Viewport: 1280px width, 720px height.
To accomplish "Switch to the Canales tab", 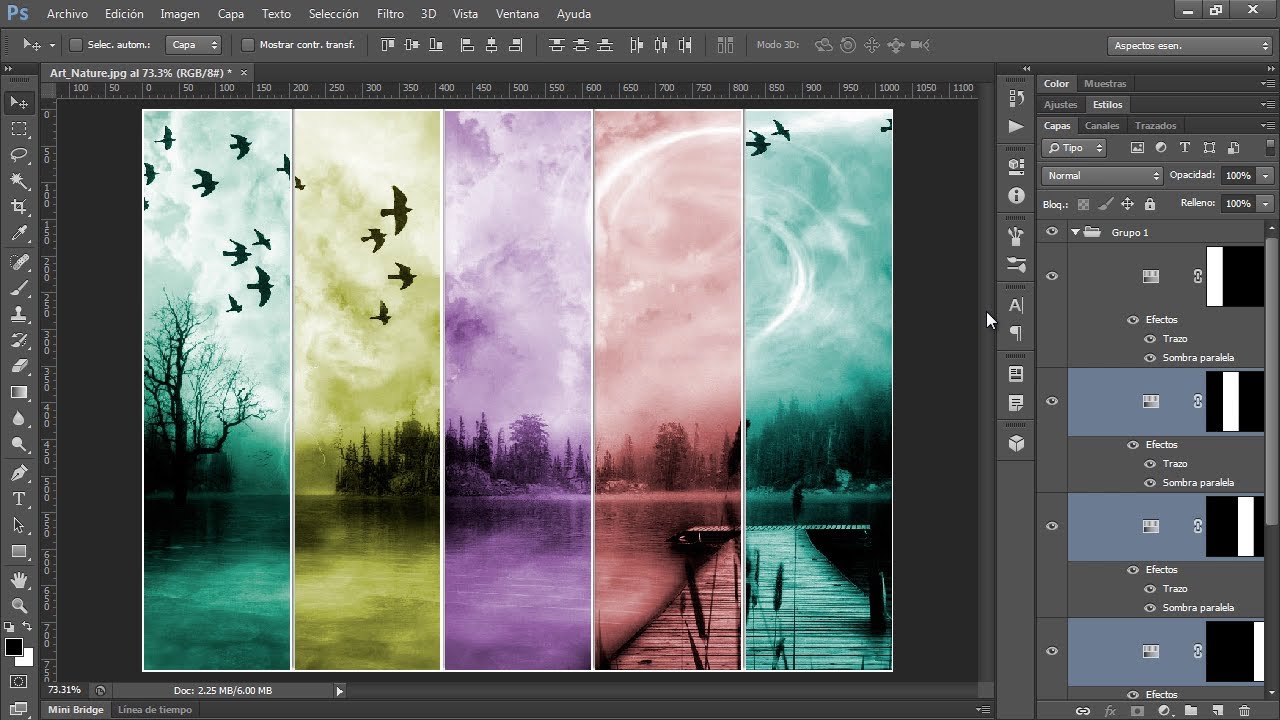I will coord(1102,126).
